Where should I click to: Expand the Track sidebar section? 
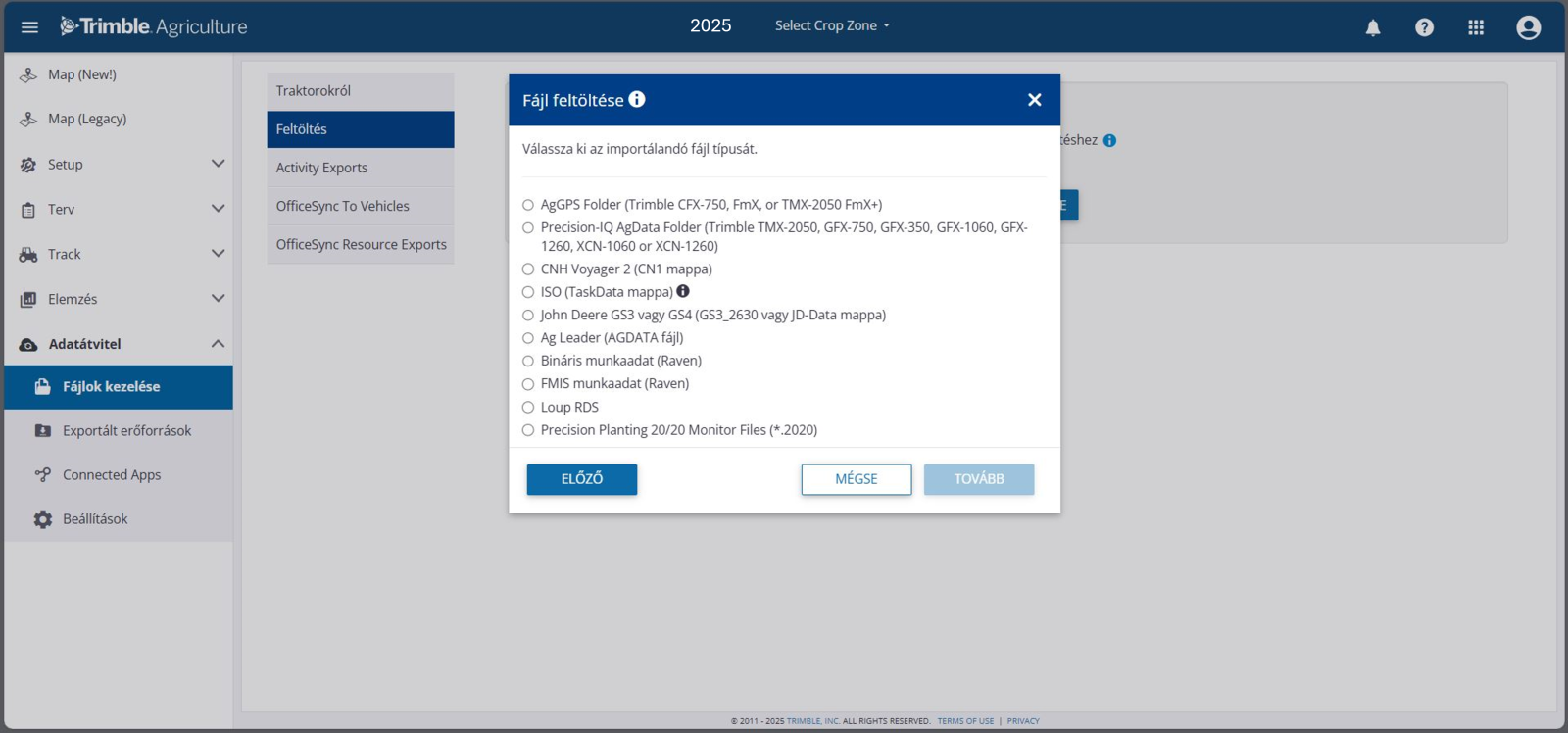[218, 254]
